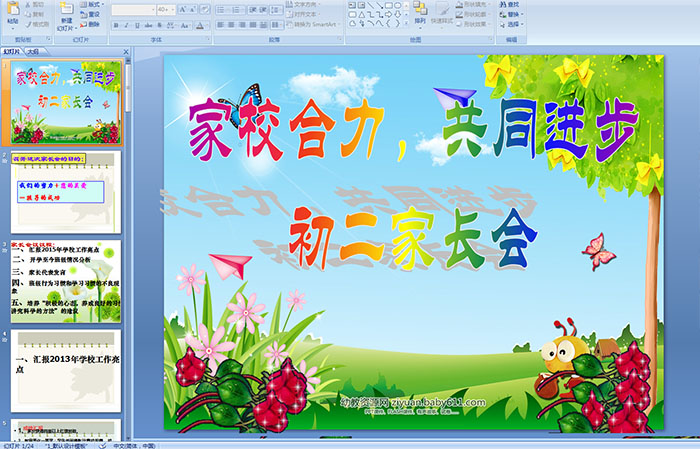Open the Paste button's dropdown arrow

click(13, 28)
